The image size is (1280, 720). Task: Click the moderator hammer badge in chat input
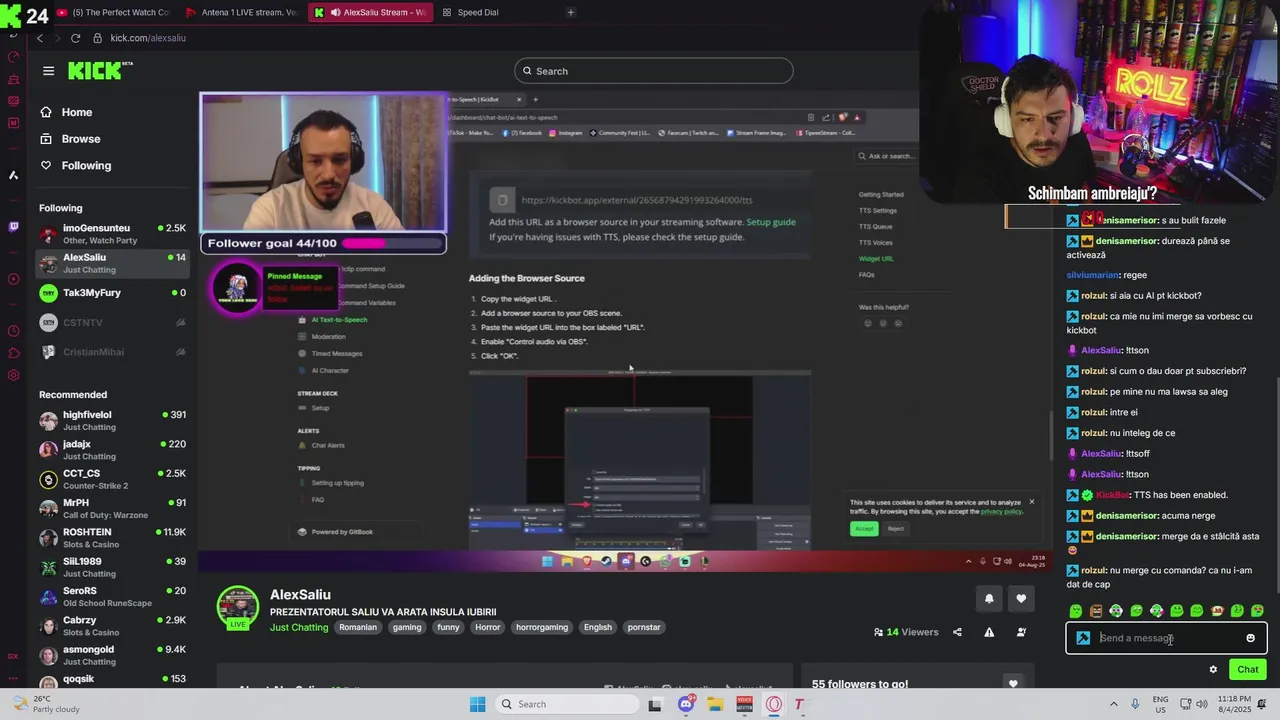1083,638
